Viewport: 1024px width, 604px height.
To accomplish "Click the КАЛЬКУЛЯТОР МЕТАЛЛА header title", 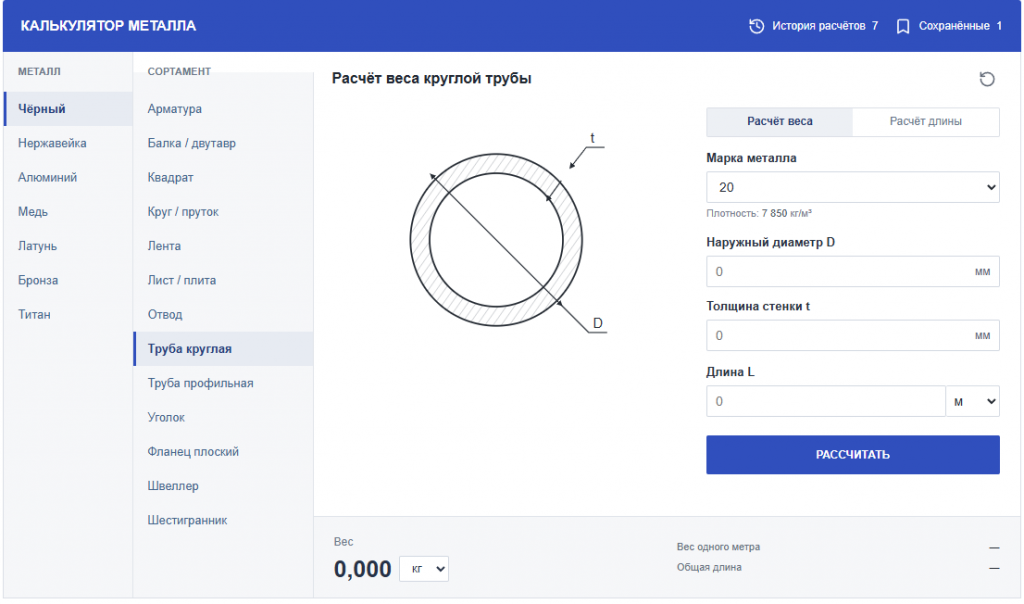I will coord(108,26).
